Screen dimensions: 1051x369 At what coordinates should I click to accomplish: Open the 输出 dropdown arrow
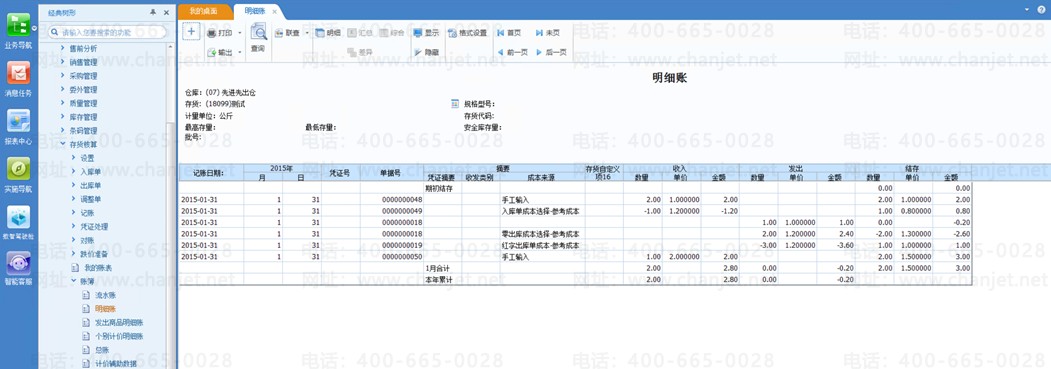point(240,52)
